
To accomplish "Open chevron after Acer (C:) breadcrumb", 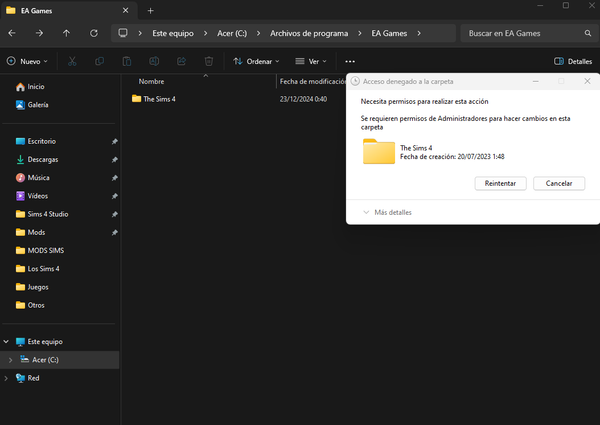I will coord(258,33).
